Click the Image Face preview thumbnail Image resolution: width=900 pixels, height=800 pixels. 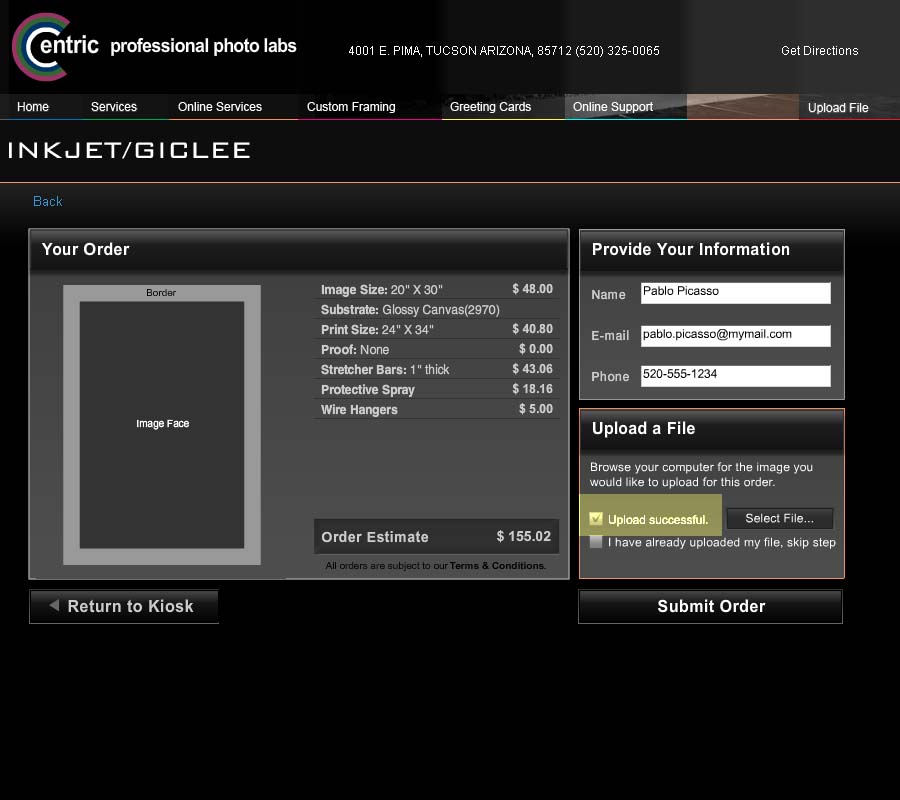[x=162, y=424]
